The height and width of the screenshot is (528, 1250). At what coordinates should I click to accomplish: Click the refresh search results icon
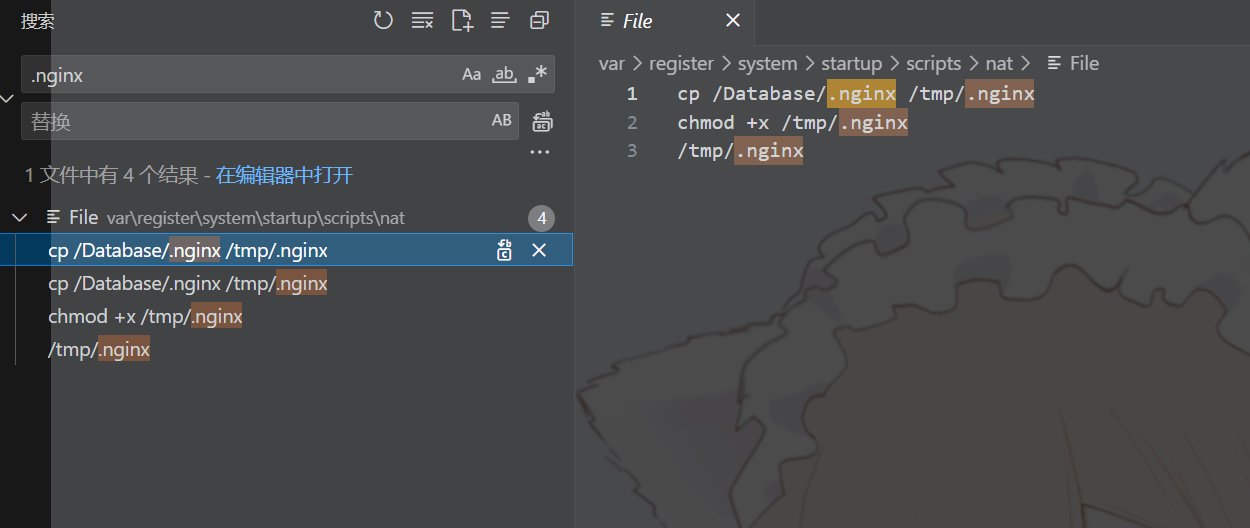[x=383, y=21]
